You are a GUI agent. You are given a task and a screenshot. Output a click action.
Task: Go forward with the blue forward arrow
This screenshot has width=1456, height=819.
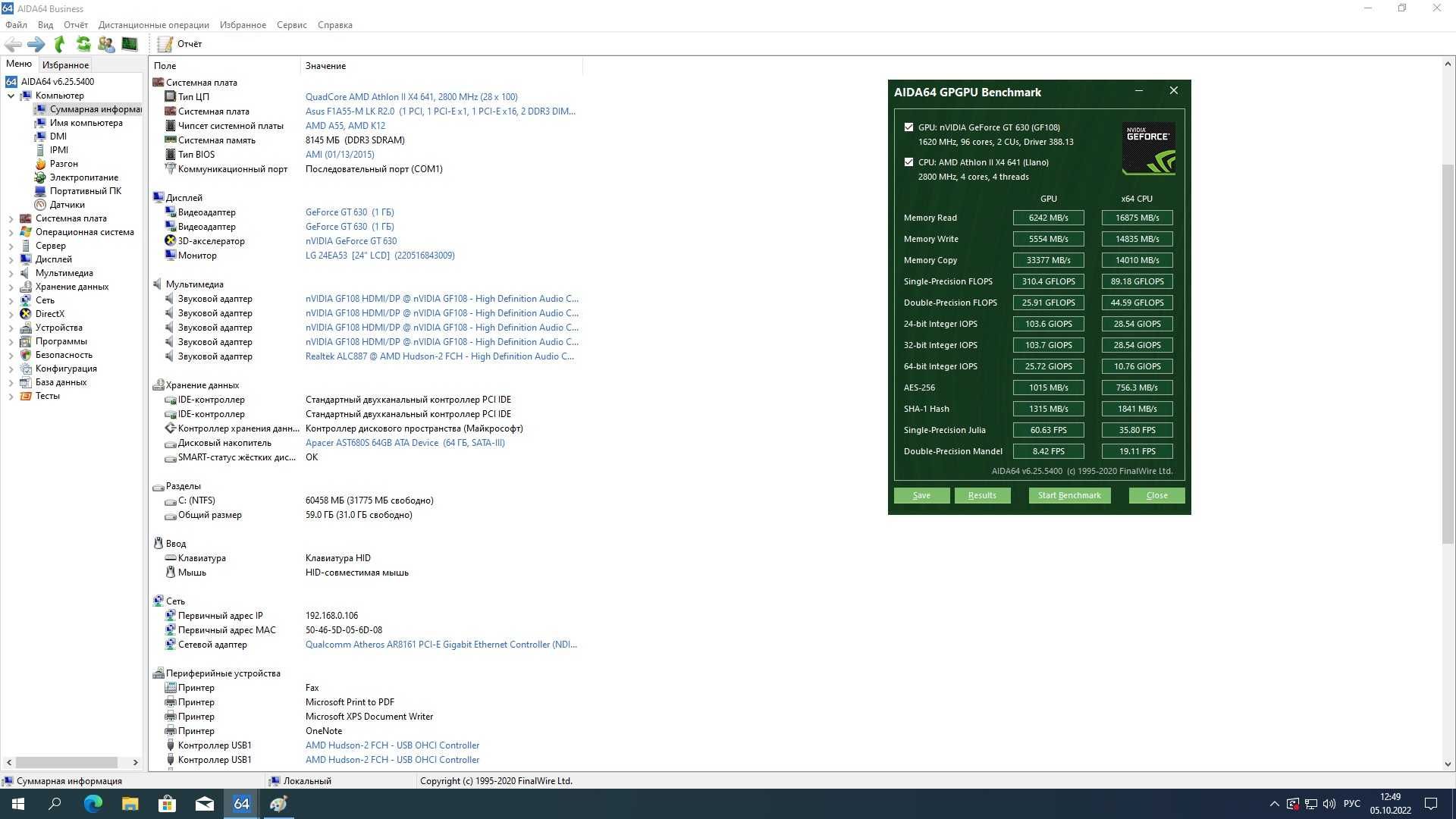(x=36, y=44)
